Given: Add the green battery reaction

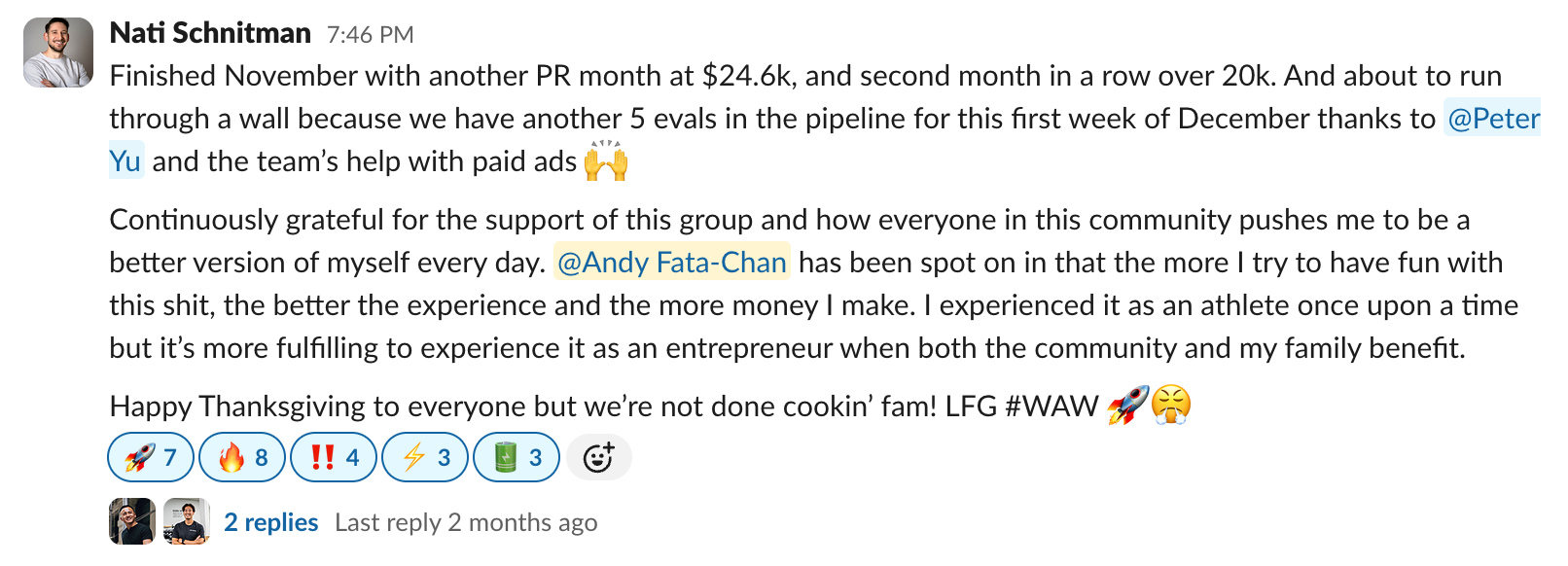Looking at the screenshot, I should (517, 457).
